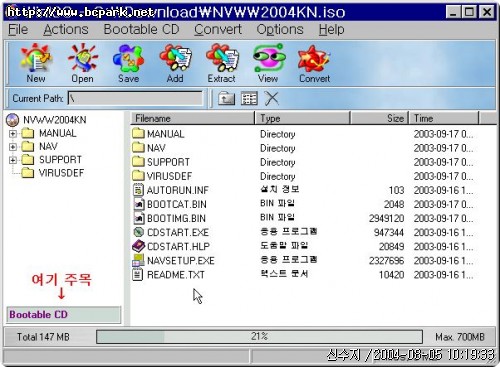Close the ISO editor window
This screenshot has height=367, width=500.
click(486, 13)
